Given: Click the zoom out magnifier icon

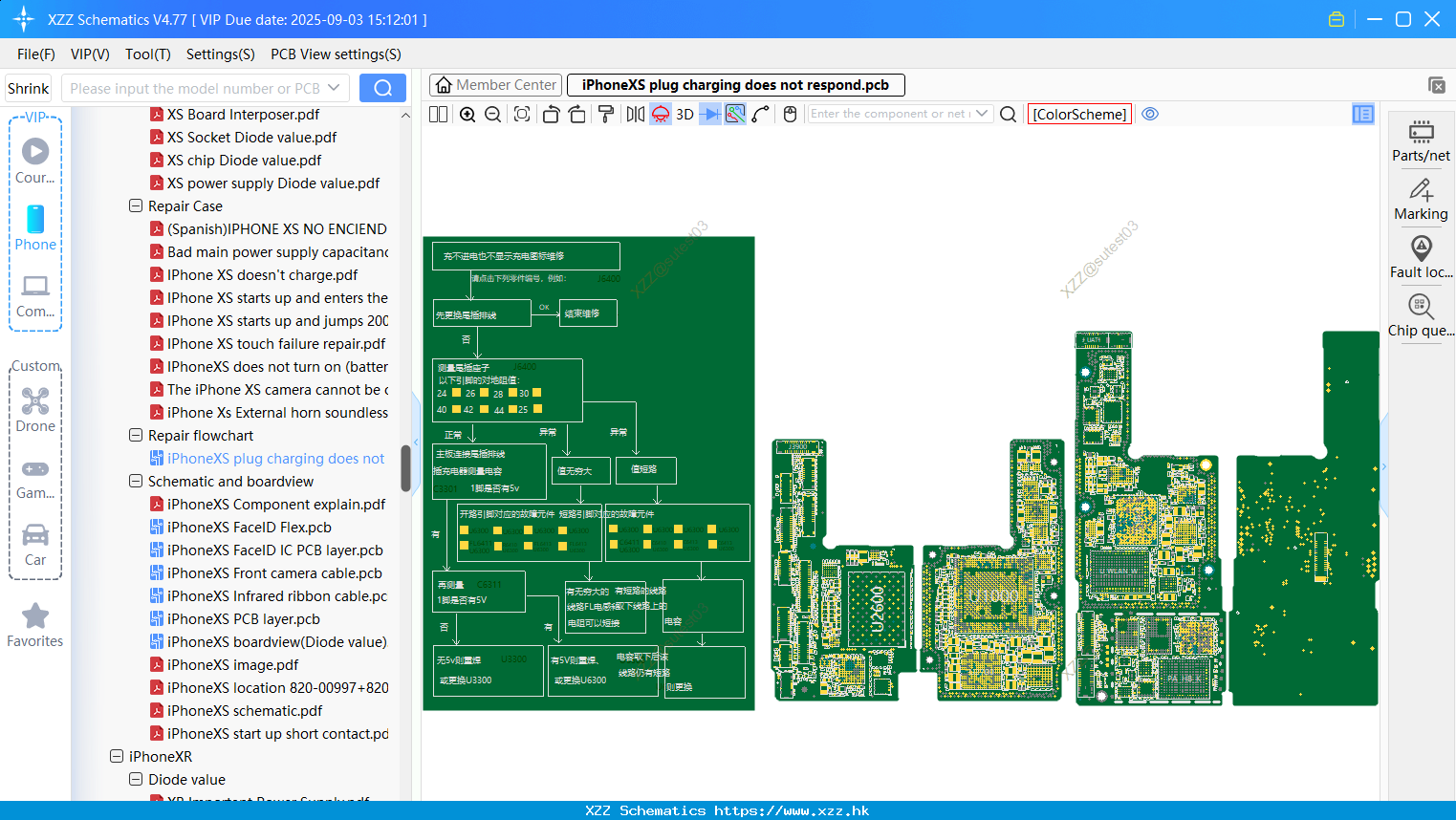Looking at the screenshot, I should pyautogui.click(x=493, y=114).
